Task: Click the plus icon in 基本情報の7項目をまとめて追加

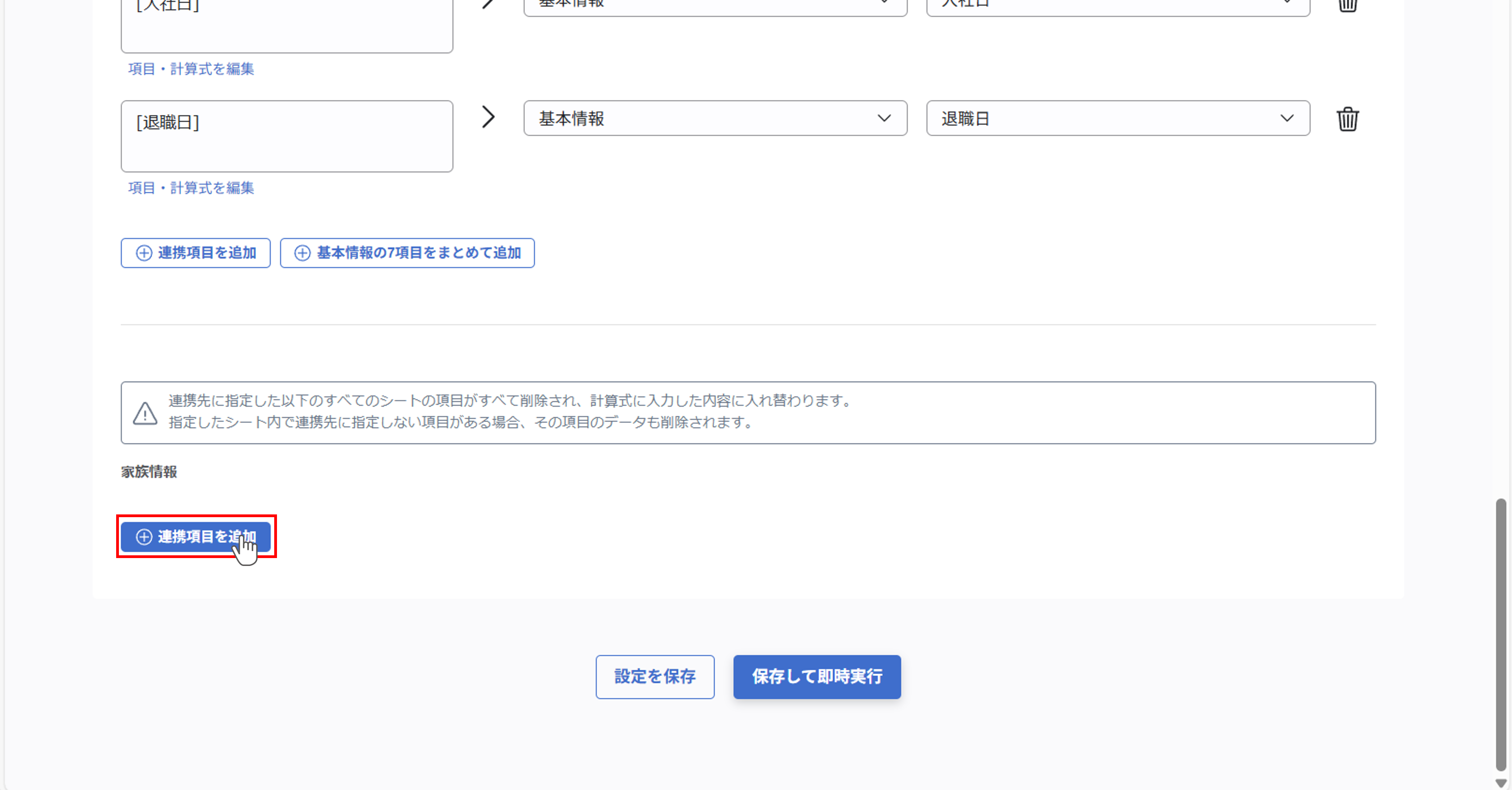Action: (x=302, y=253)
